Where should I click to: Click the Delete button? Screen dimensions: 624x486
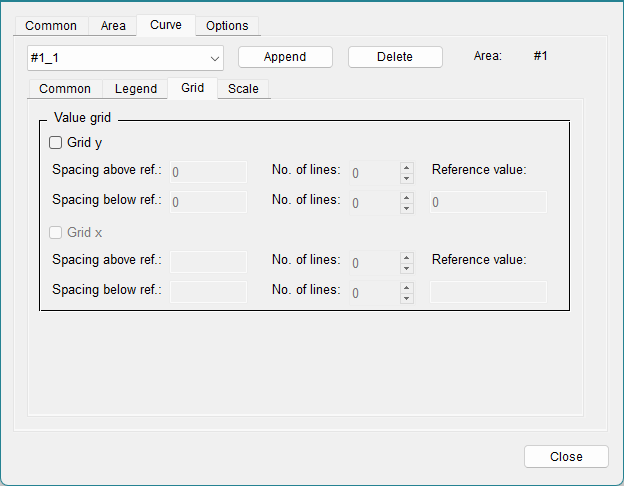(395, 57)
